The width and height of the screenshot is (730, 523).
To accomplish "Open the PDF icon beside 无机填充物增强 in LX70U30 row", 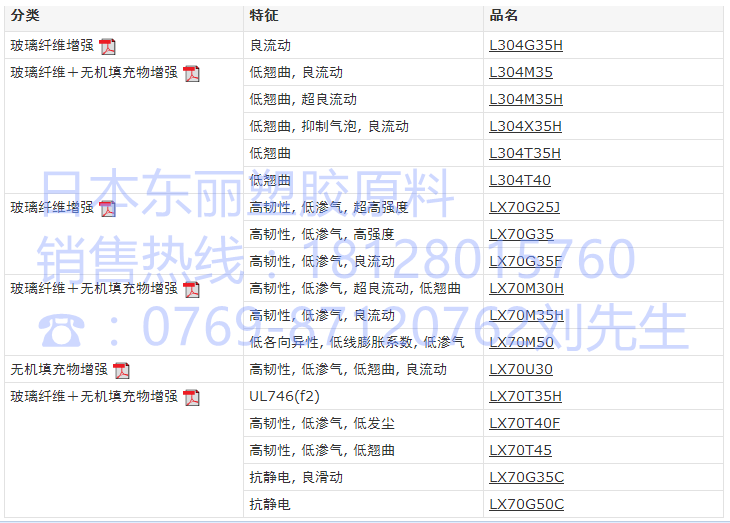I will click(122, 370).
